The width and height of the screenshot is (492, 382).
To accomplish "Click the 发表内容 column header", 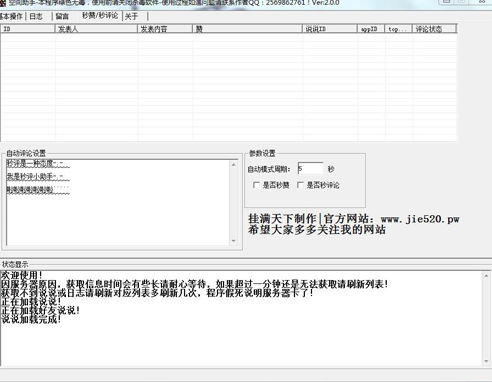I will pos(165,29).
